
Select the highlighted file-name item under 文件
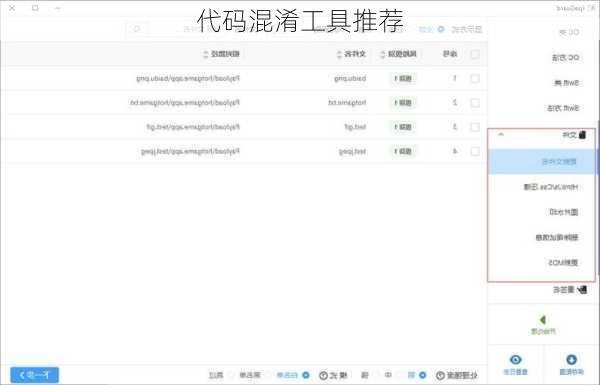[x=541, y=162]
